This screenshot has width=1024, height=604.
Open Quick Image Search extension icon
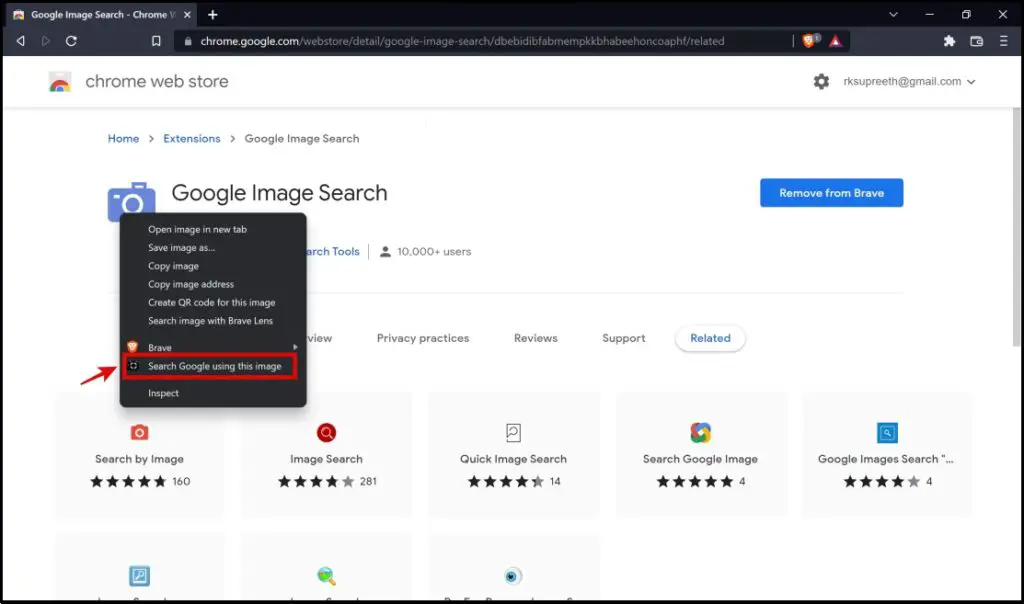(x=513, y=432)
